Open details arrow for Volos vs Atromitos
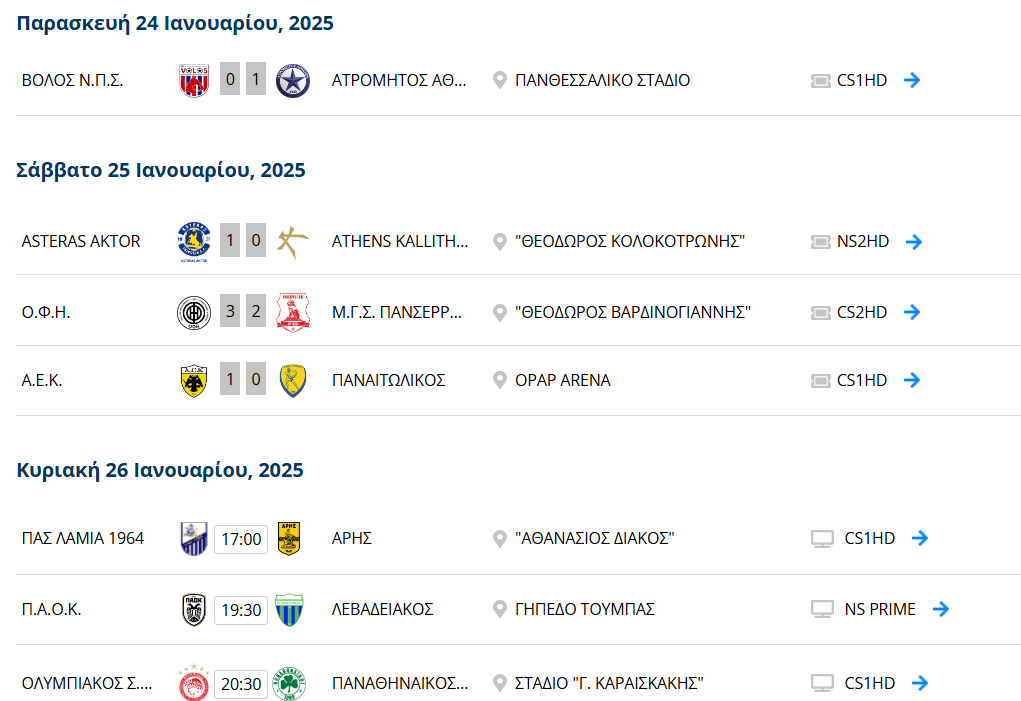The width and height of the screenshot is (1021, 701). (x=912, y=80)
